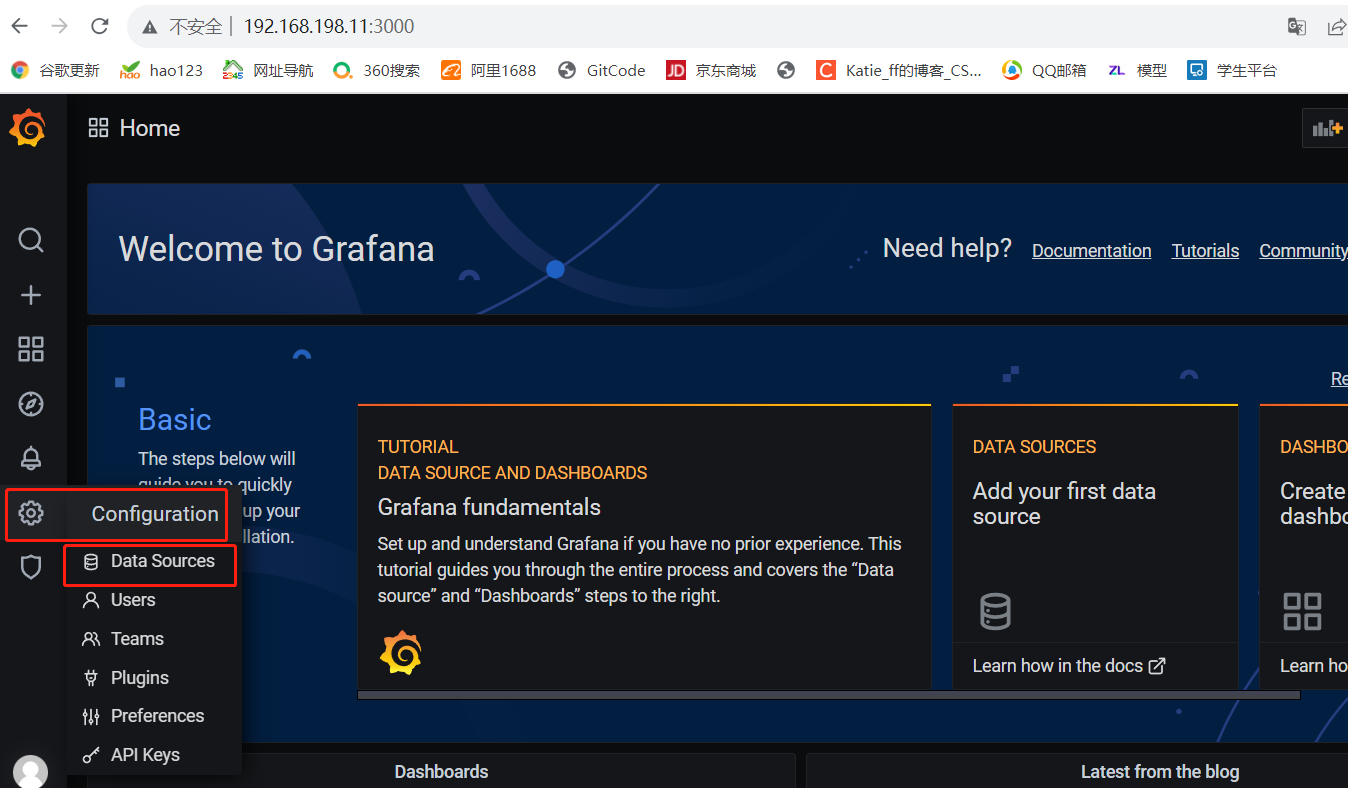Click the share icon in the address bar

pyautogui.click(x=1336, y=27)
